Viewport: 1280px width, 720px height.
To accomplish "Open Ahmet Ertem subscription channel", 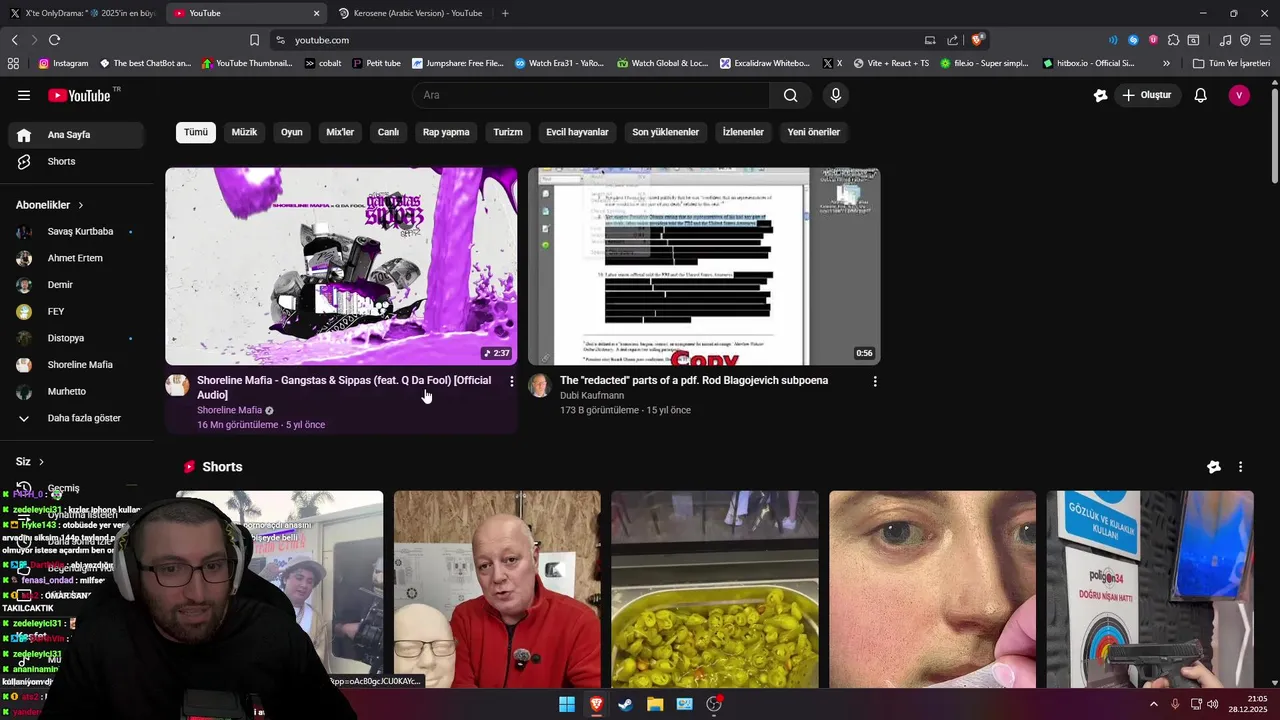I will pos(76,258).
